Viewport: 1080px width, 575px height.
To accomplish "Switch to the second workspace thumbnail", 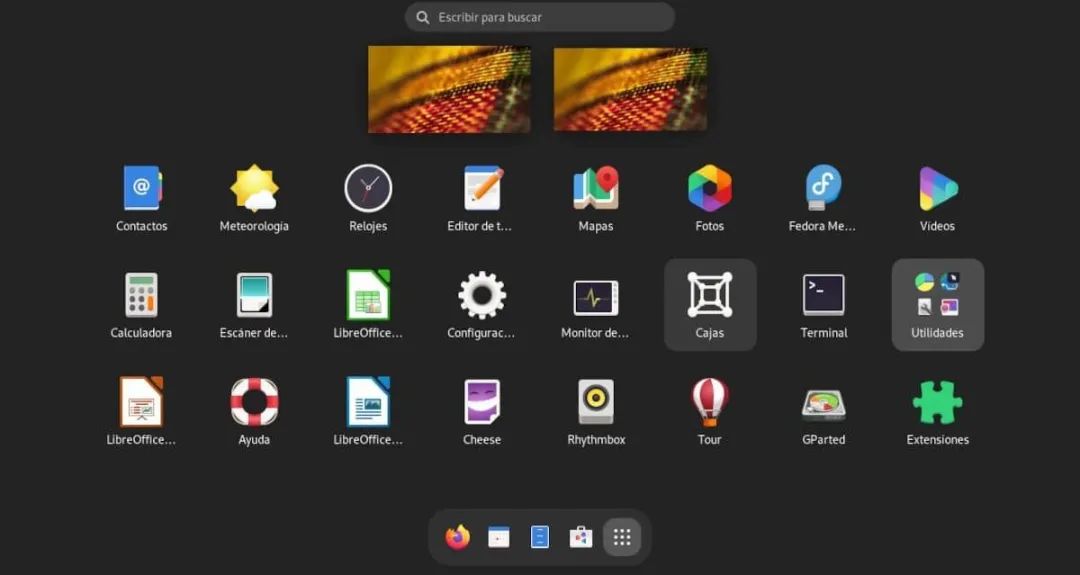I will (x=630, y=89).
